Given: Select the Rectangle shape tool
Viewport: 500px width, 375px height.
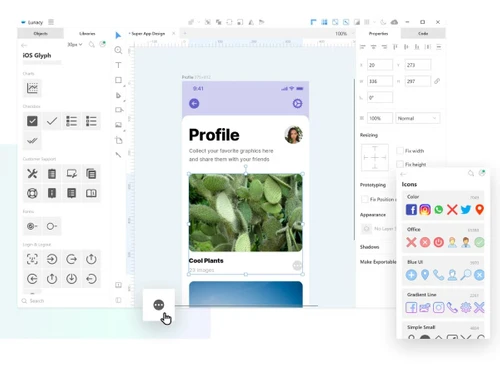Looking at the screenshot, I should coord(118,80).
